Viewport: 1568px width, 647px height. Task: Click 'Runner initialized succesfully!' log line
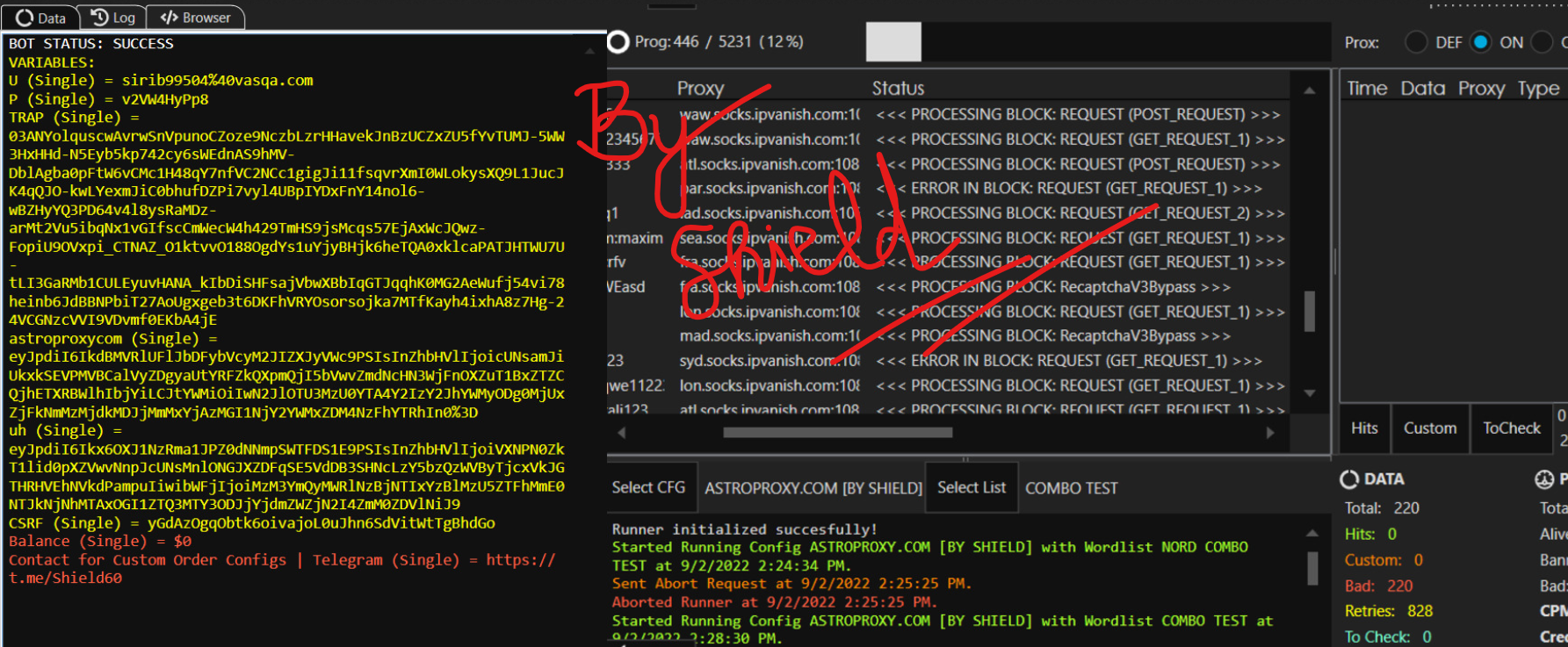[x=744, y=529]
